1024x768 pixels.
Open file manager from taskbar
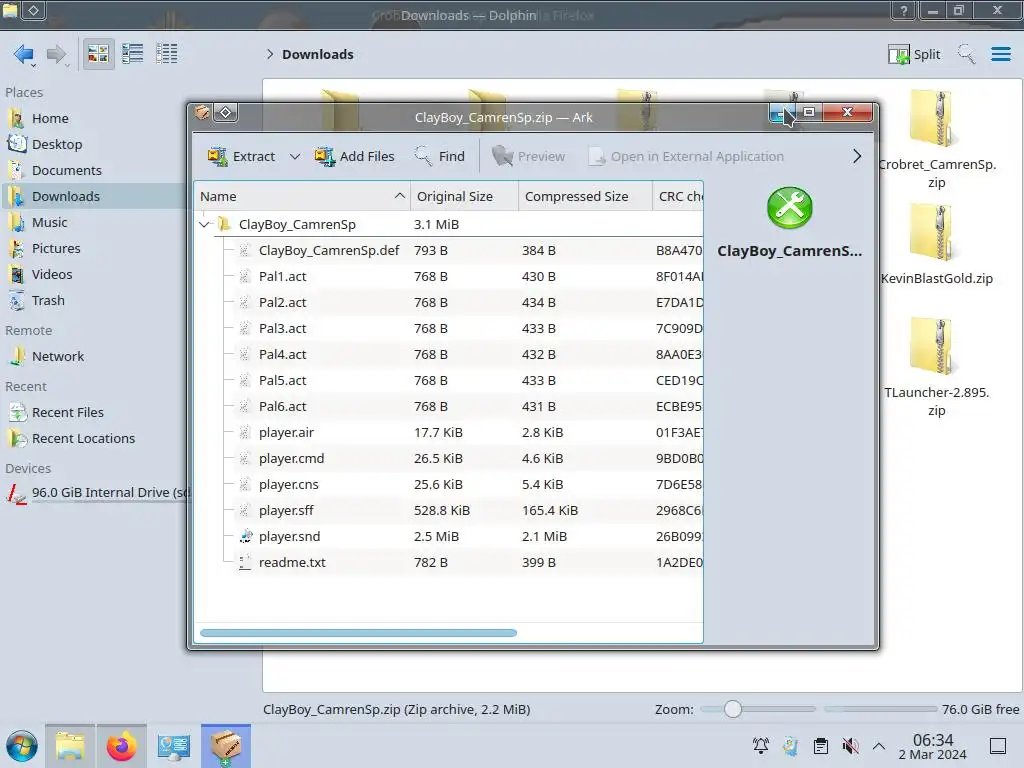70,746
